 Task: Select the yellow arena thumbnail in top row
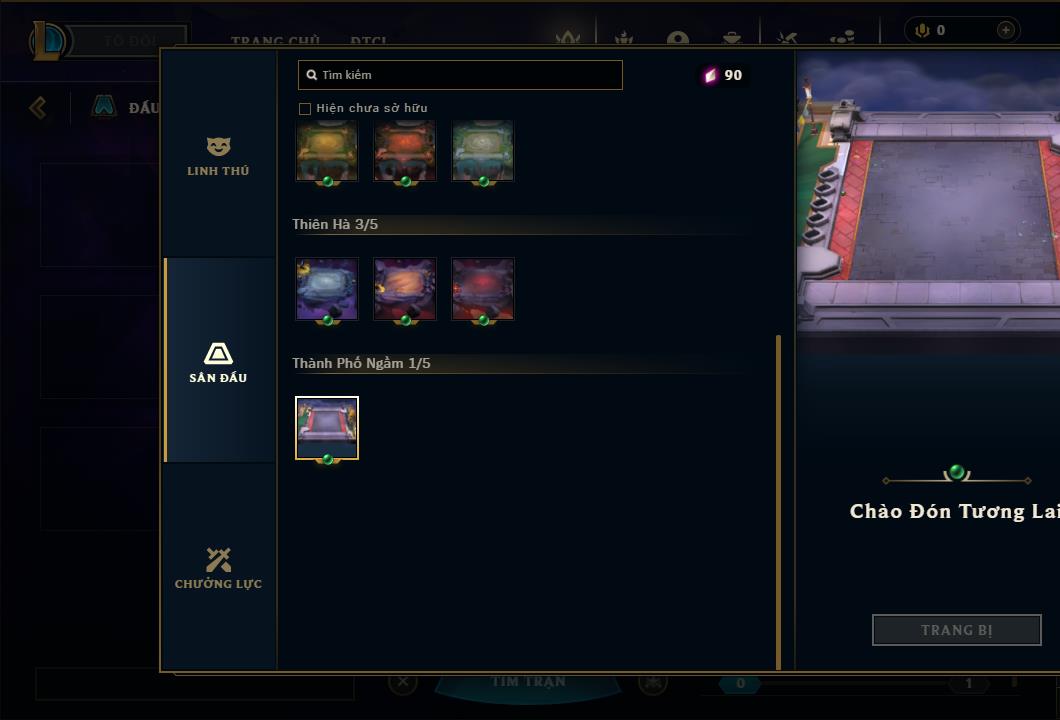327,151
